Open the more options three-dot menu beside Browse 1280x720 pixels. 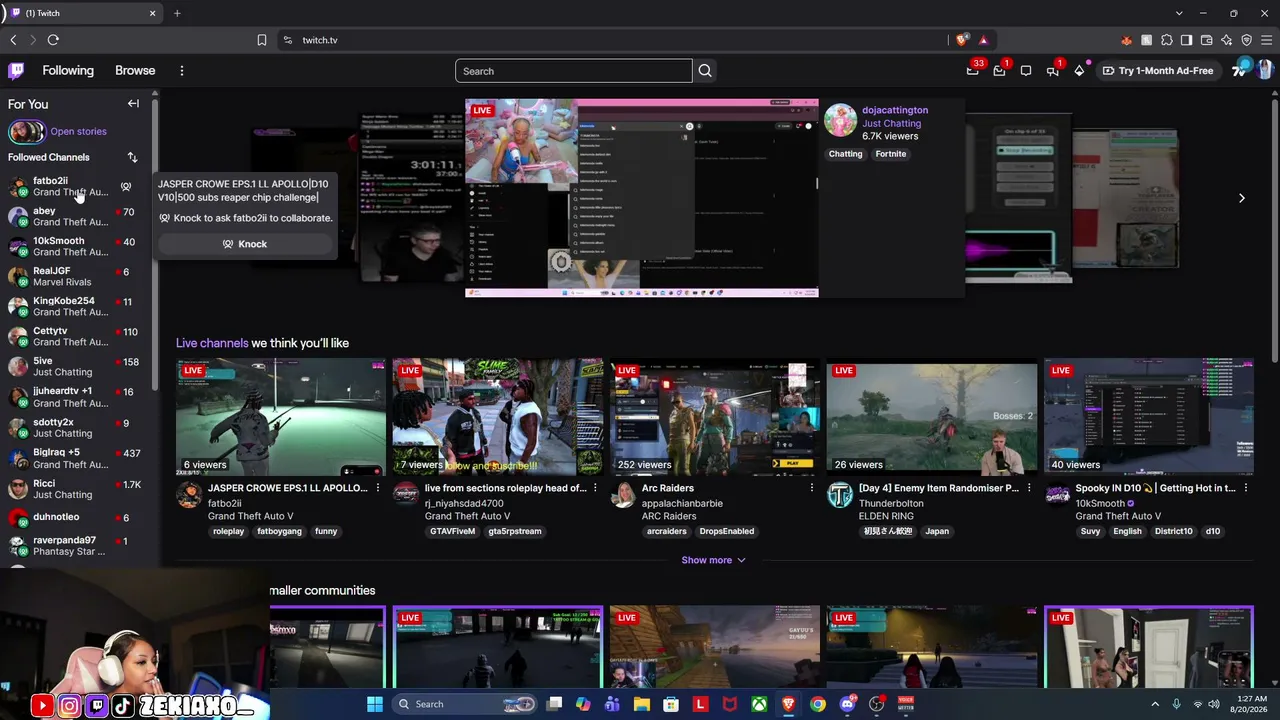(x=181, y=71)
